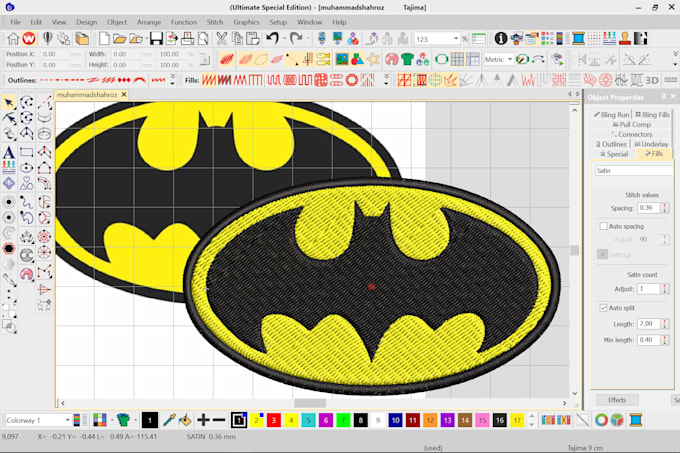Adjust the Spacing value stepper
Screen dimensions: 680x453
665,208
